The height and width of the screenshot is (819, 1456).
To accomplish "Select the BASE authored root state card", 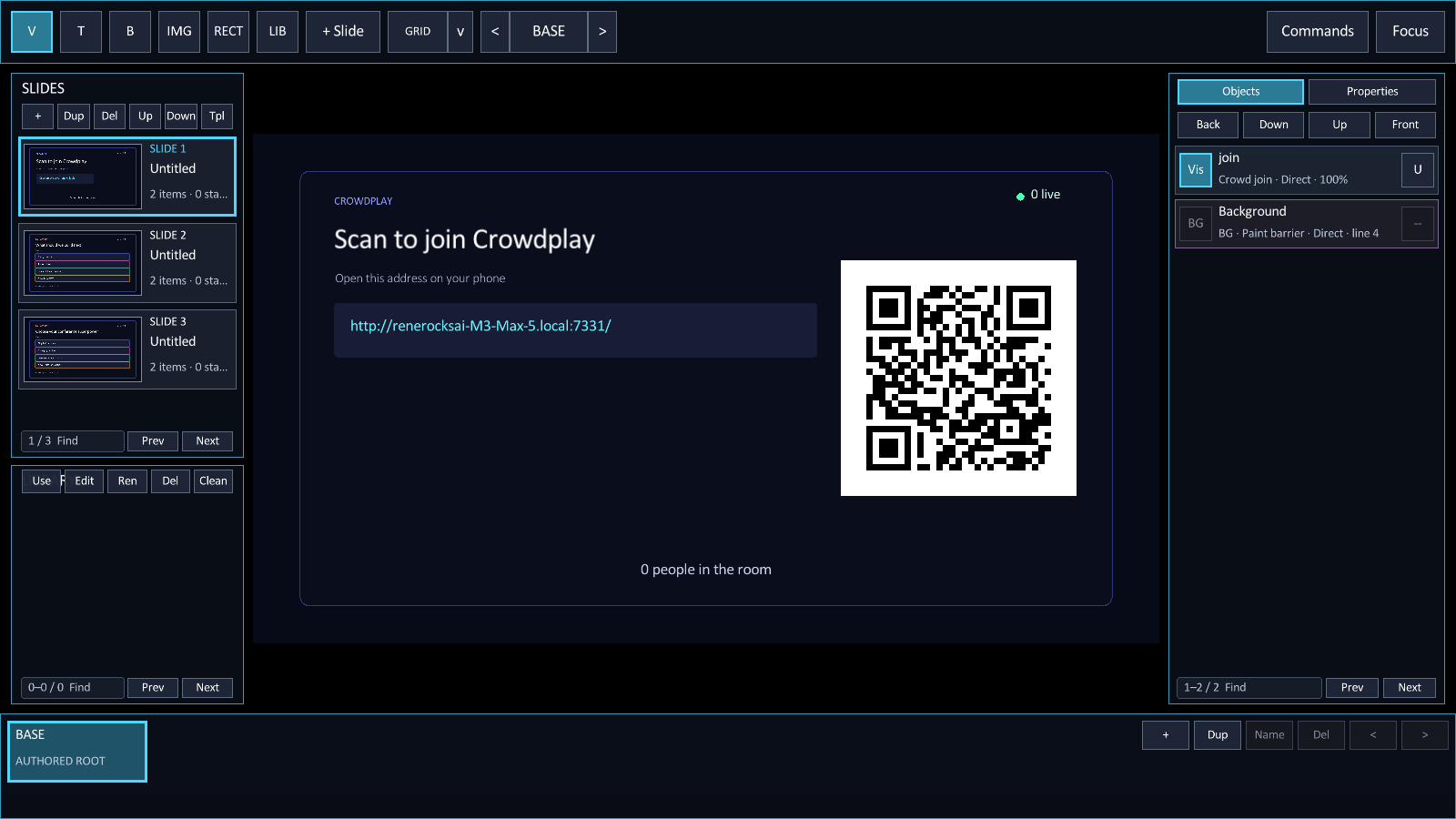I will pos(77,752).
